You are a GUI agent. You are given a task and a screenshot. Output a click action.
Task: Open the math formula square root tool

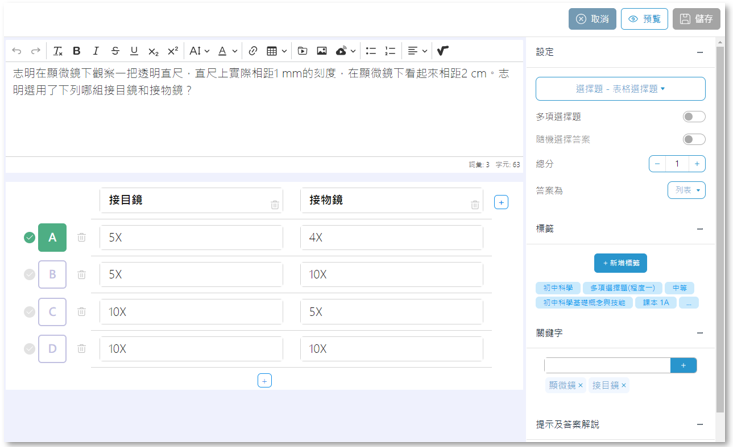[x=443, y=50]
